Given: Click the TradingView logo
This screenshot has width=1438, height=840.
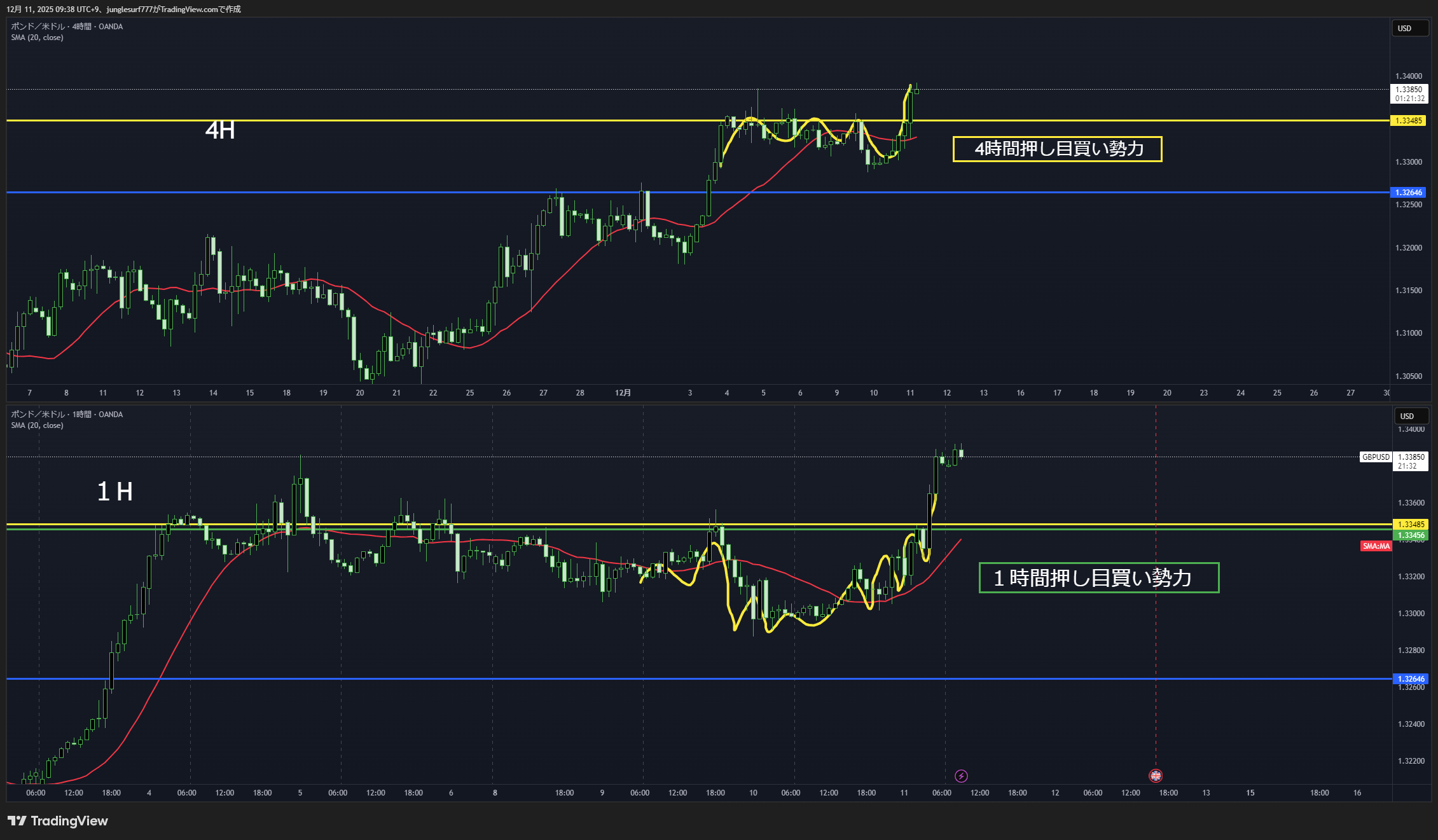Looking at the screenshot, I should 58,821.
